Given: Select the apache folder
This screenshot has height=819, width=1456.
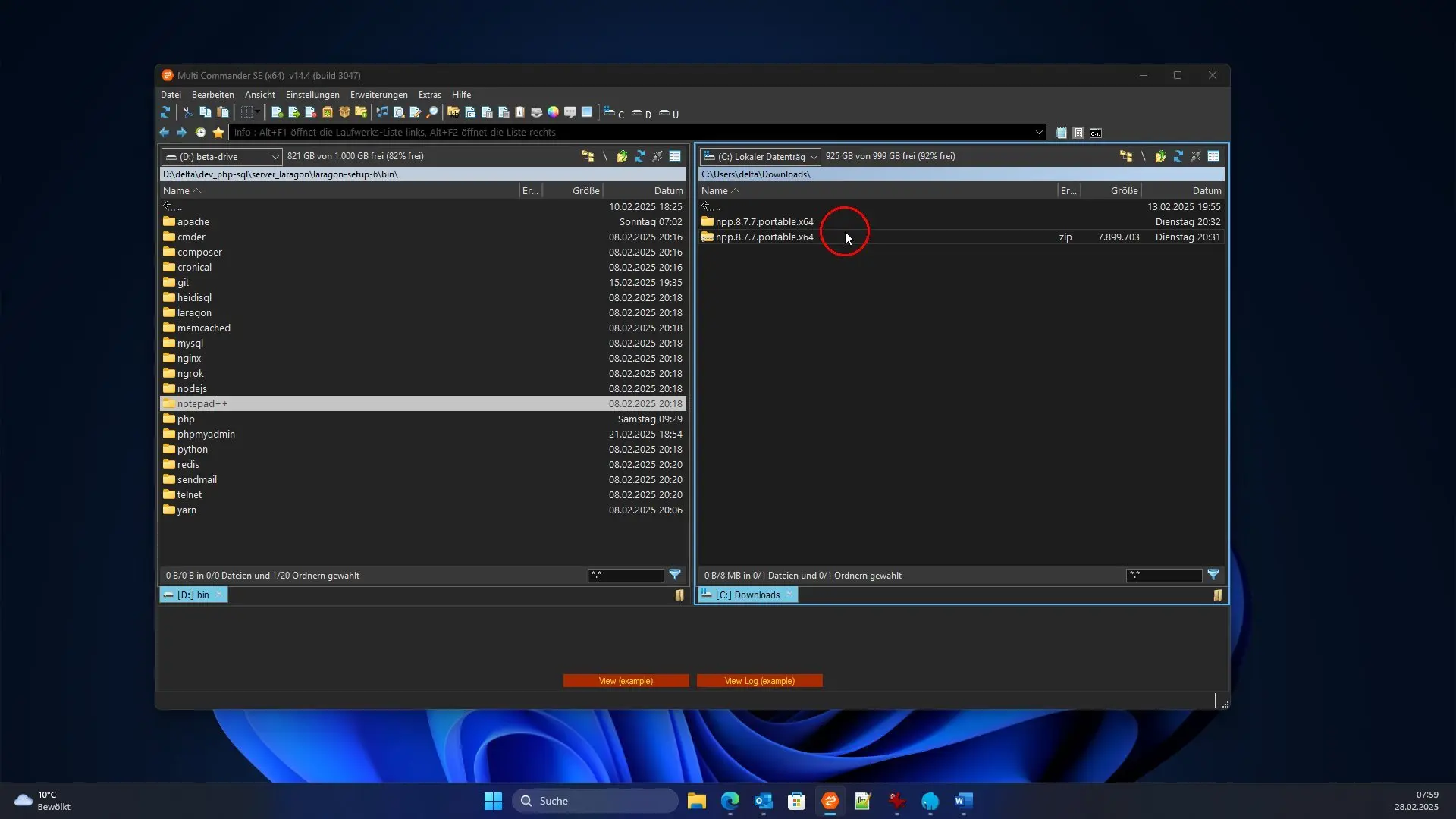Looking at the screenshot, I should tap(423, 221).
